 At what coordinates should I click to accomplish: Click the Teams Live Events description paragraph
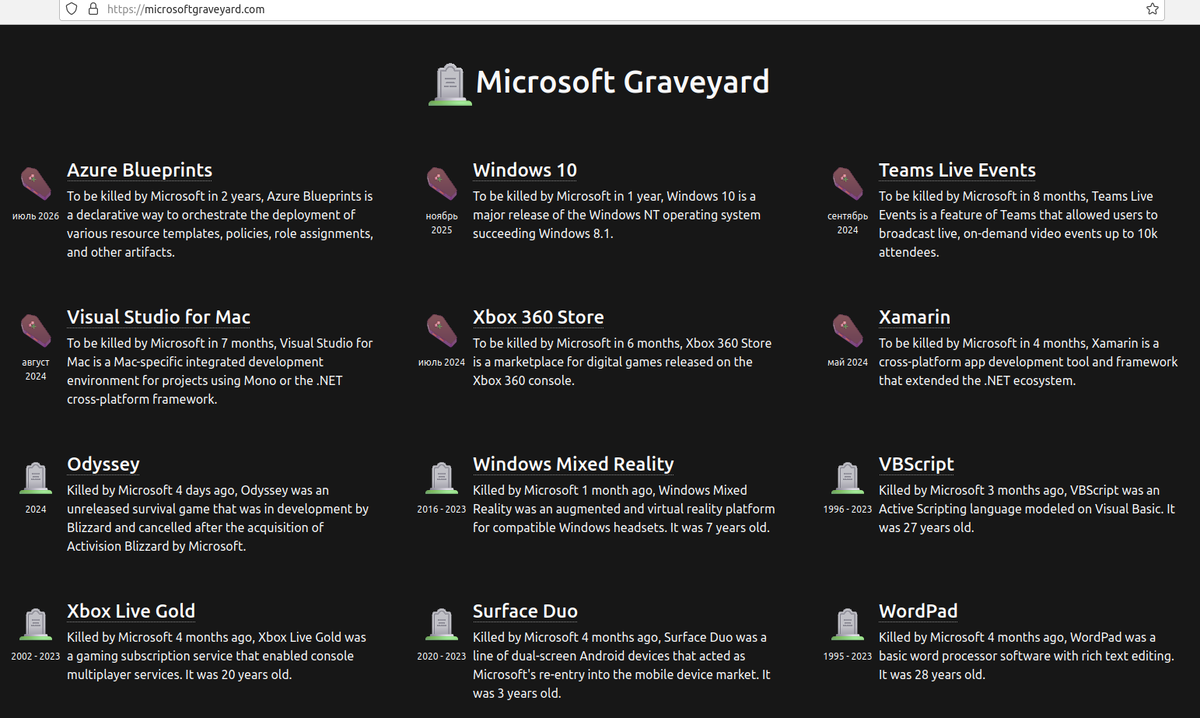click(x=1018, y=225)
